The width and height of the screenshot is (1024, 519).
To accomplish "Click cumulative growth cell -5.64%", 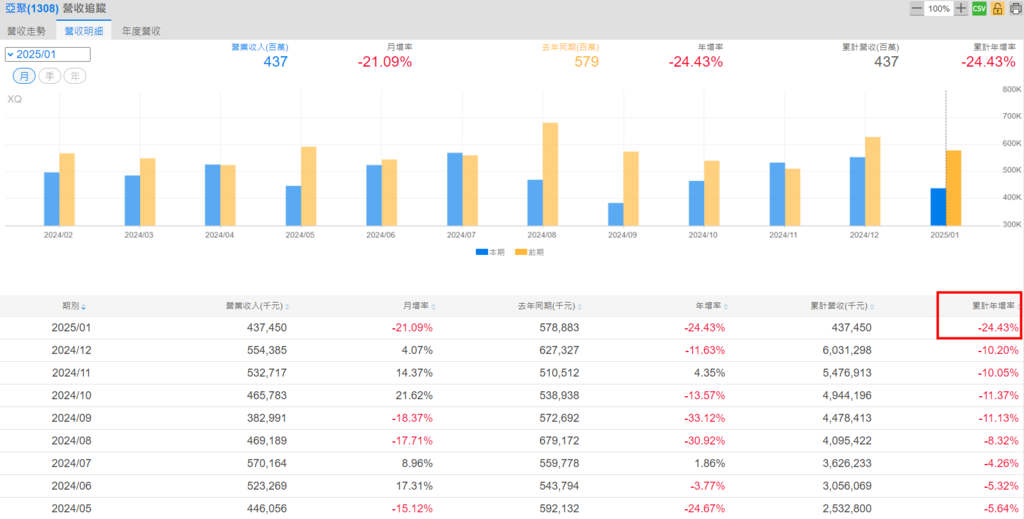I will click(1001, 509).
